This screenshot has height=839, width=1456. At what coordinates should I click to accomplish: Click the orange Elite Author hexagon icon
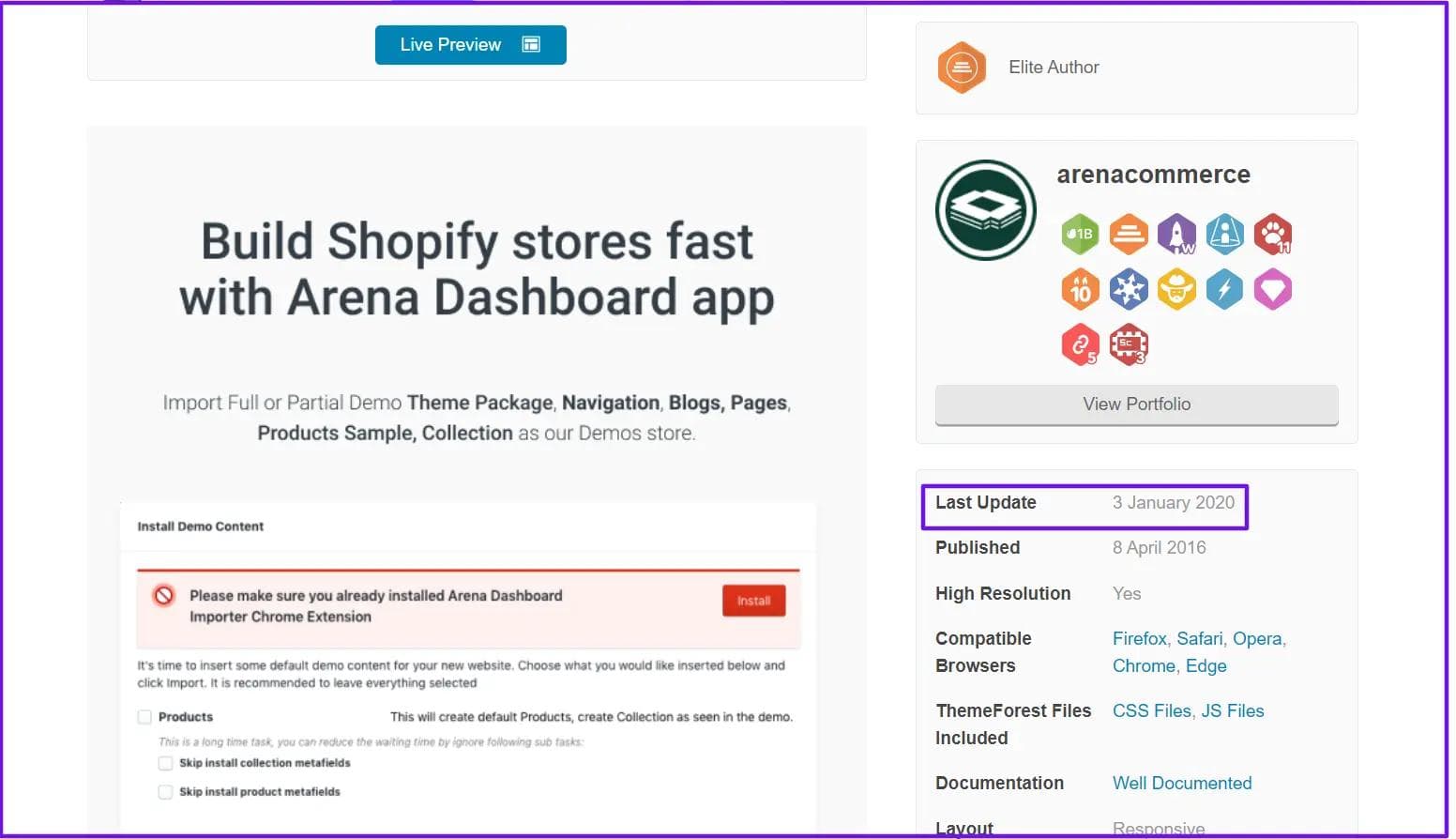[962, 68]
